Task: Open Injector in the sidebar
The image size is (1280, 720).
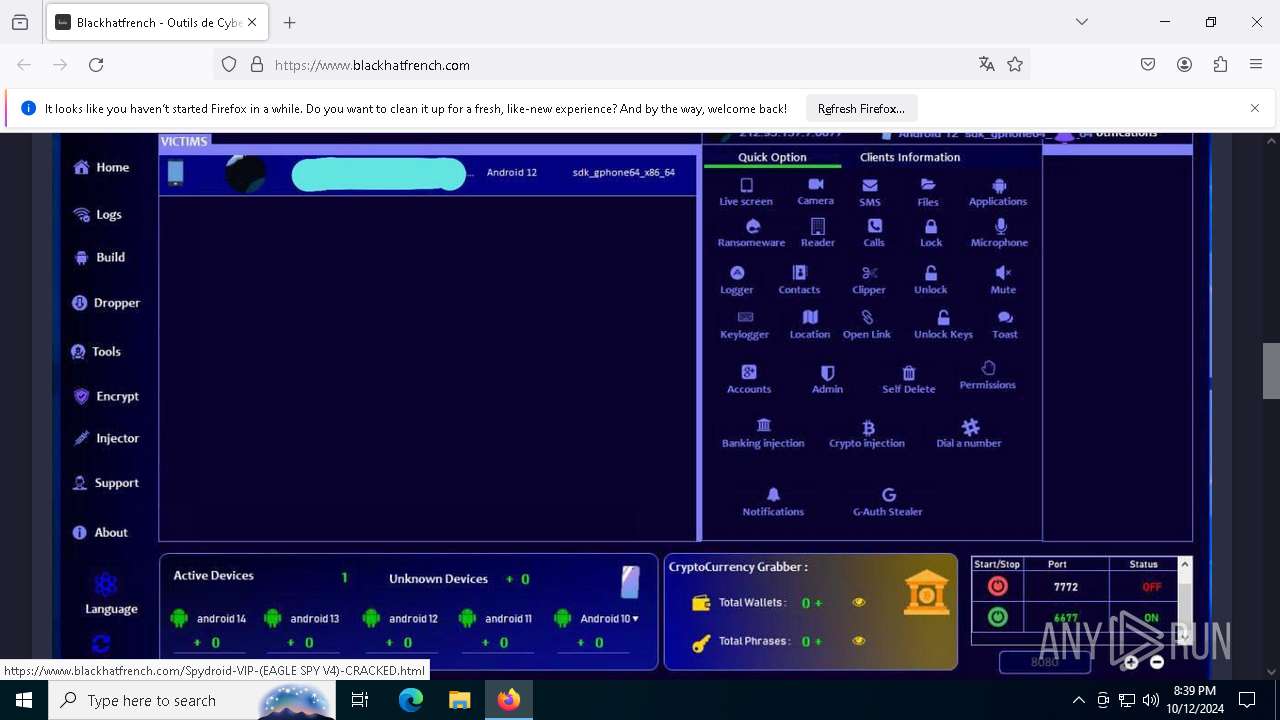Action: pos(106,438)
